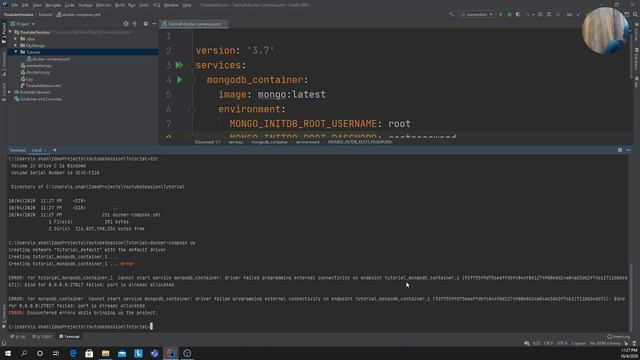640x360 pixels.
Task: Expand the .idea folder arrow
Action: click(x=16, y=39)
